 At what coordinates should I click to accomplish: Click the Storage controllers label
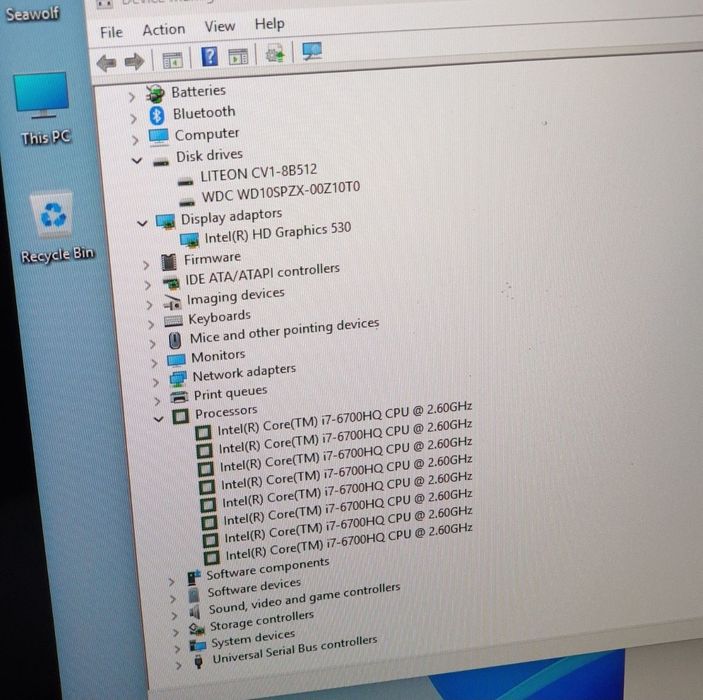click(x=261, y=621)
